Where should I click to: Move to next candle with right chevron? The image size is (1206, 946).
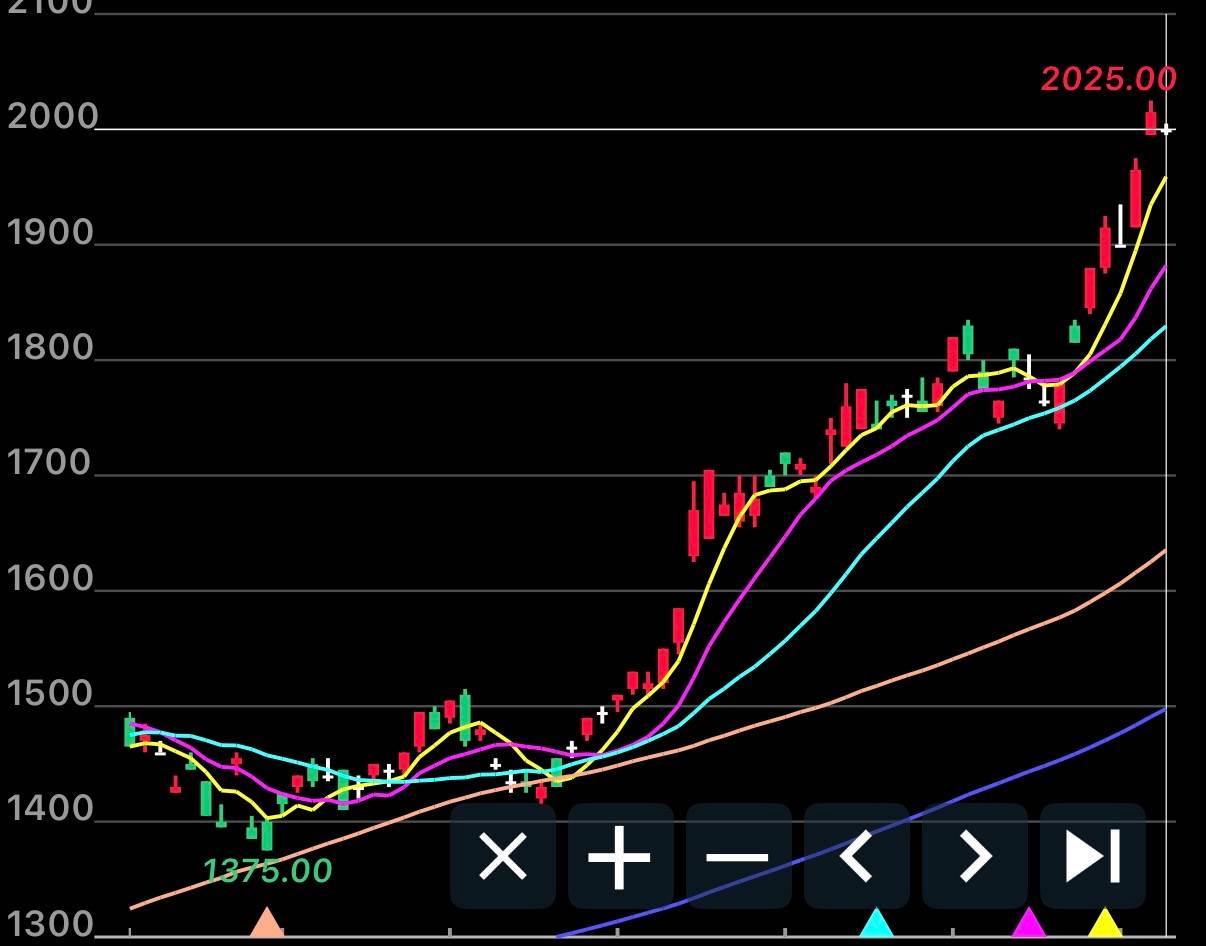click(x=974, y=856)
